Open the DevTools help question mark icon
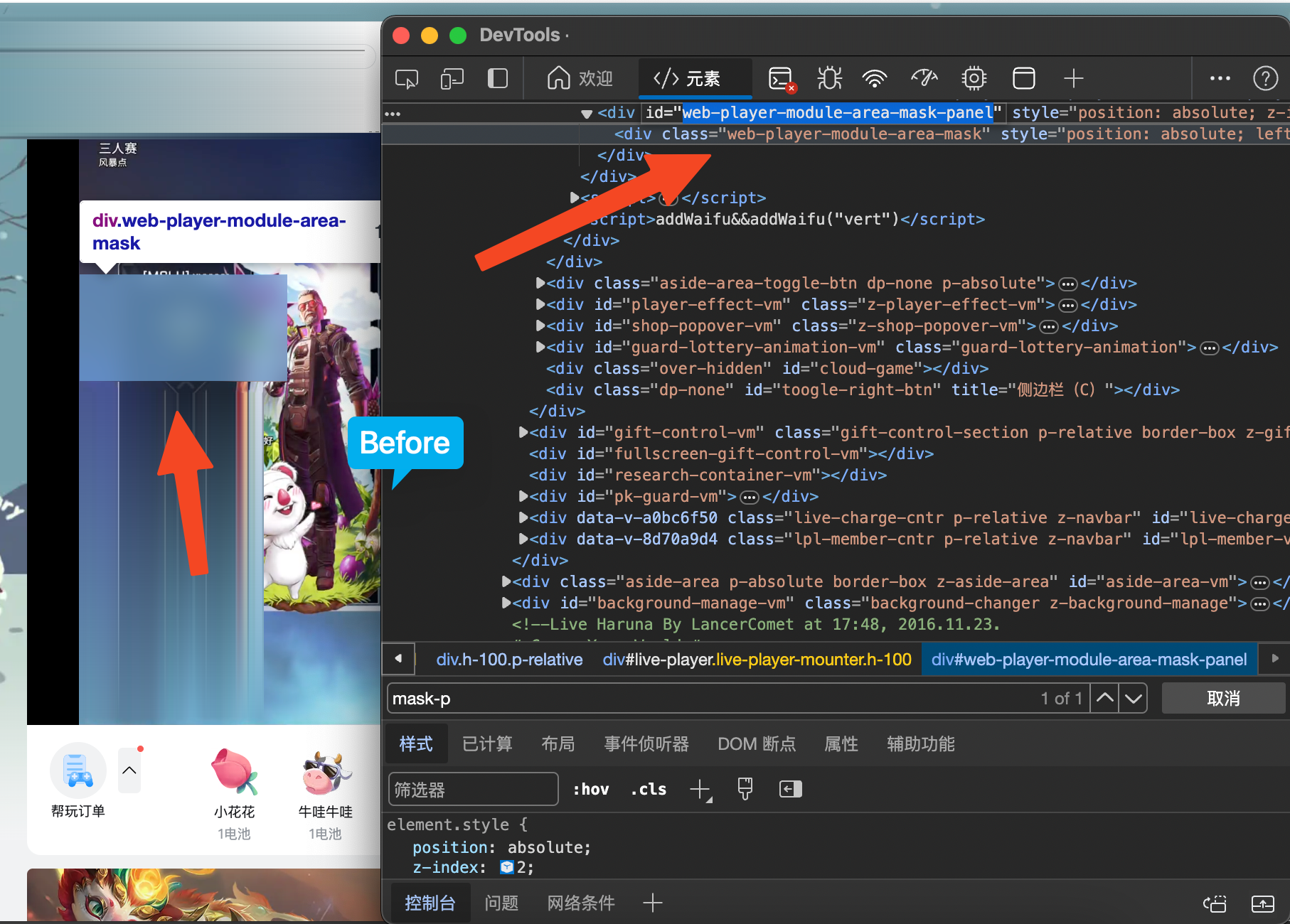Screen dimensions: 1290x924 1266,78
